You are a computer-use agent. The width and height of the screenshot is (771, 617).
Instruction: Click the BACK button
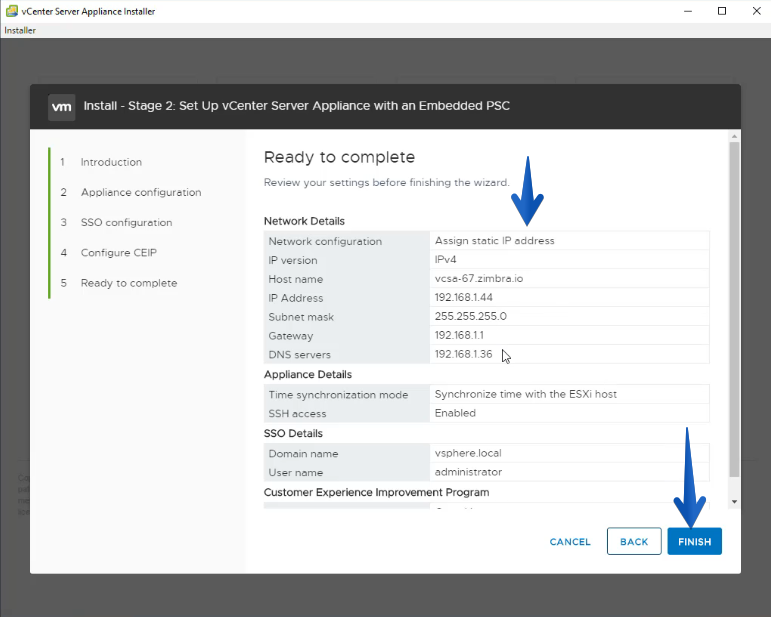634,541
